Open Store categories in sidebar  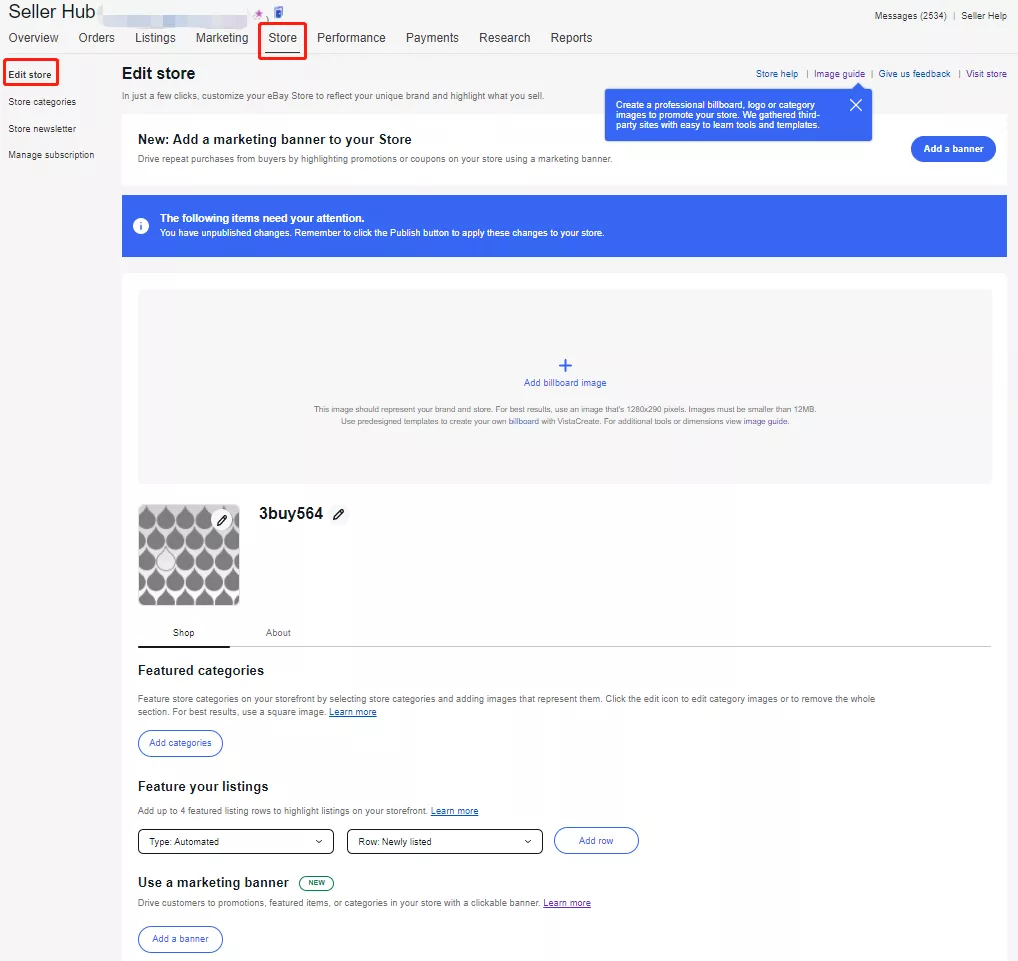pyautogui.click(x=42, y=102)
